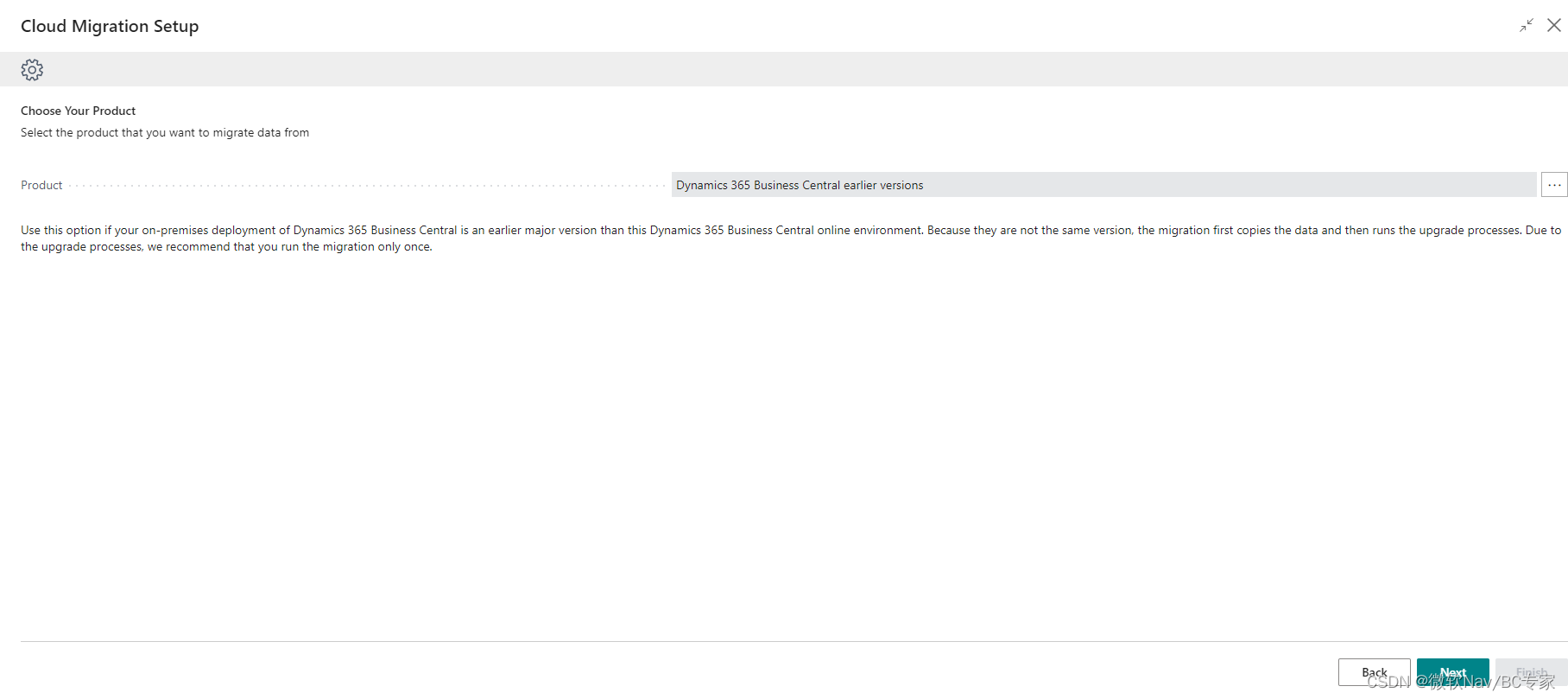Click the 'Use this option' description paragraph
Viewport: 1568px width, 699px height.
(791, 238)
